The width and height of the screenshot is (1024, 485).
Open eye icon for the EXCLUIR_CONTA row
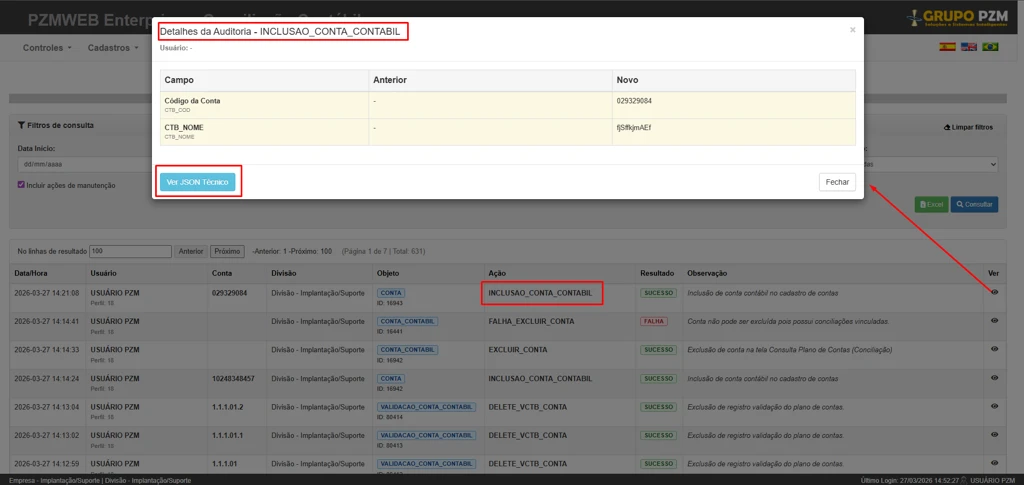click(994, 350)
